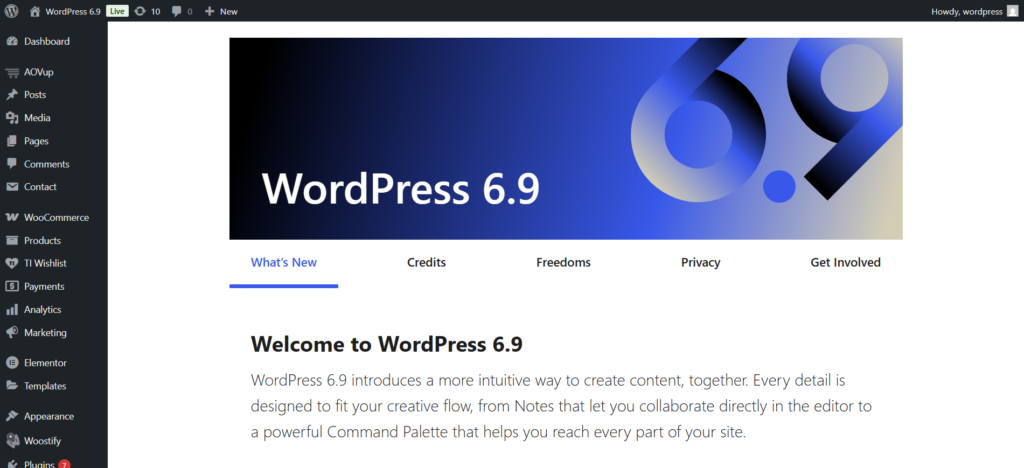Click the comments bubble icon in admin bar
1024x468 pixels.
coord(177,11)
